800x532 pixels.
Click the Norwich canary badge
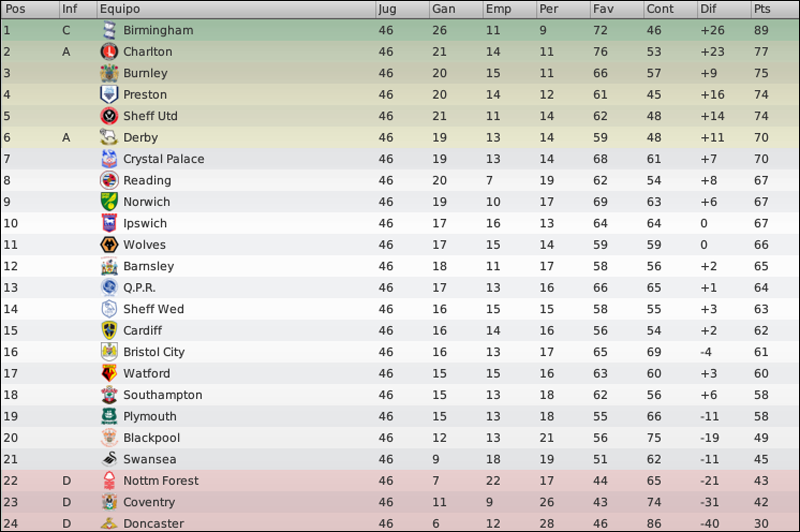(109, 202)
